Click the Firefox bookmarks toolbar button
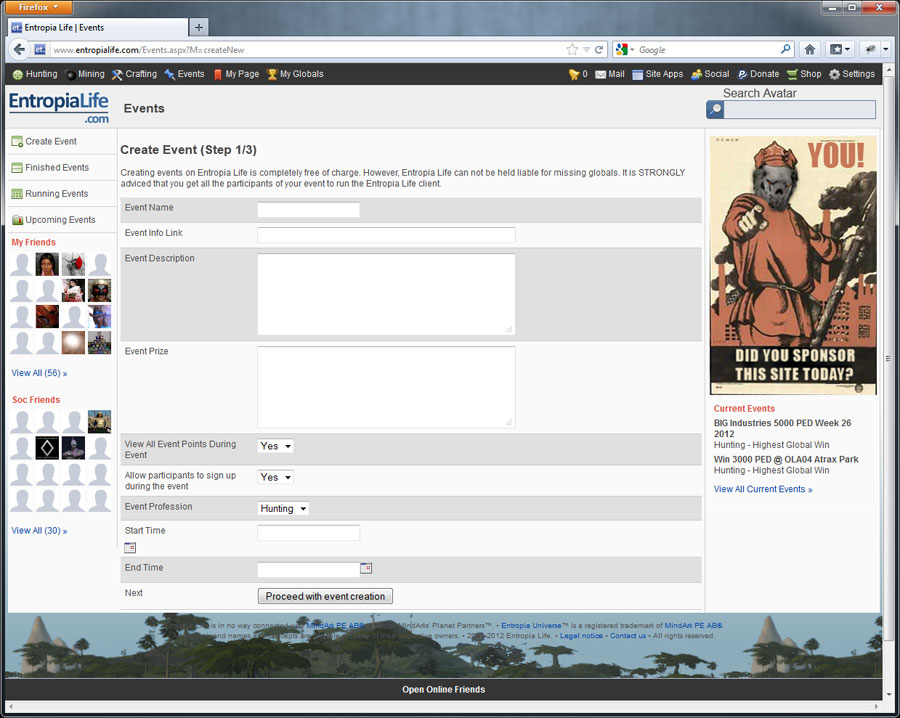The height and width of the screenshot is (718, 900). pos(840,50)
